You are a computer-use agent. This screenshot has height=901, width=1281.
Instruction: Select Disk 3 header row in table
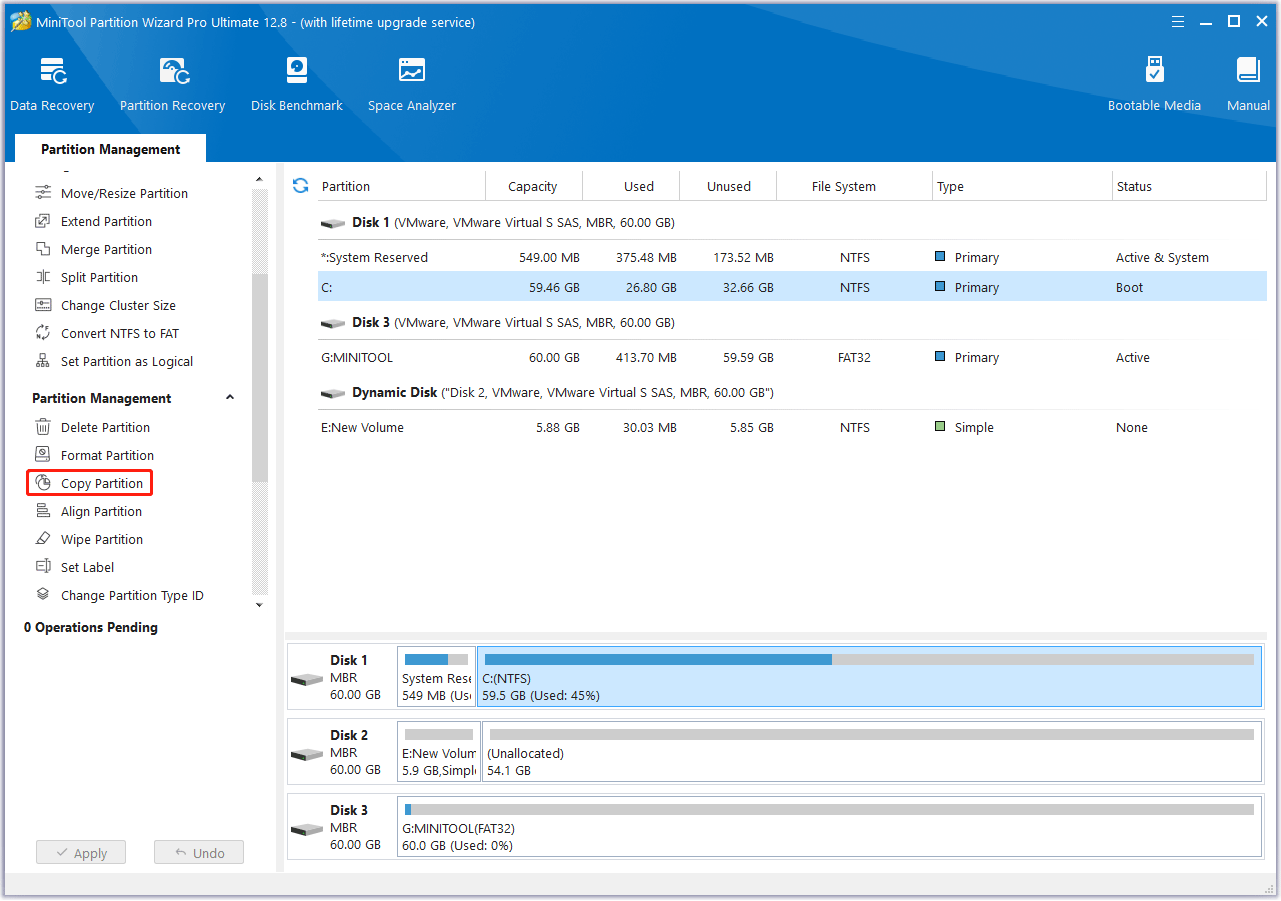click(x=792, y=322)
